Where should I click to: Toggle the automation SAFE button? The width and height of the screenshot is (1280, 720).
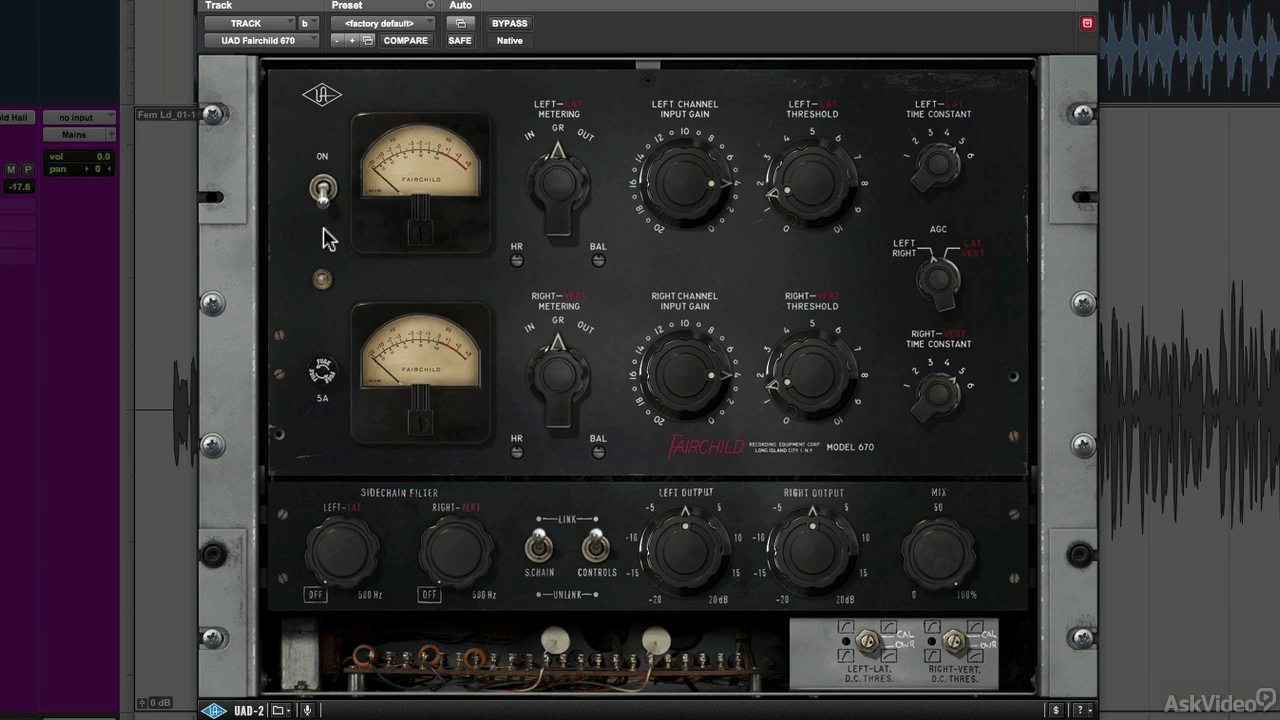click(x=460, y=41)
